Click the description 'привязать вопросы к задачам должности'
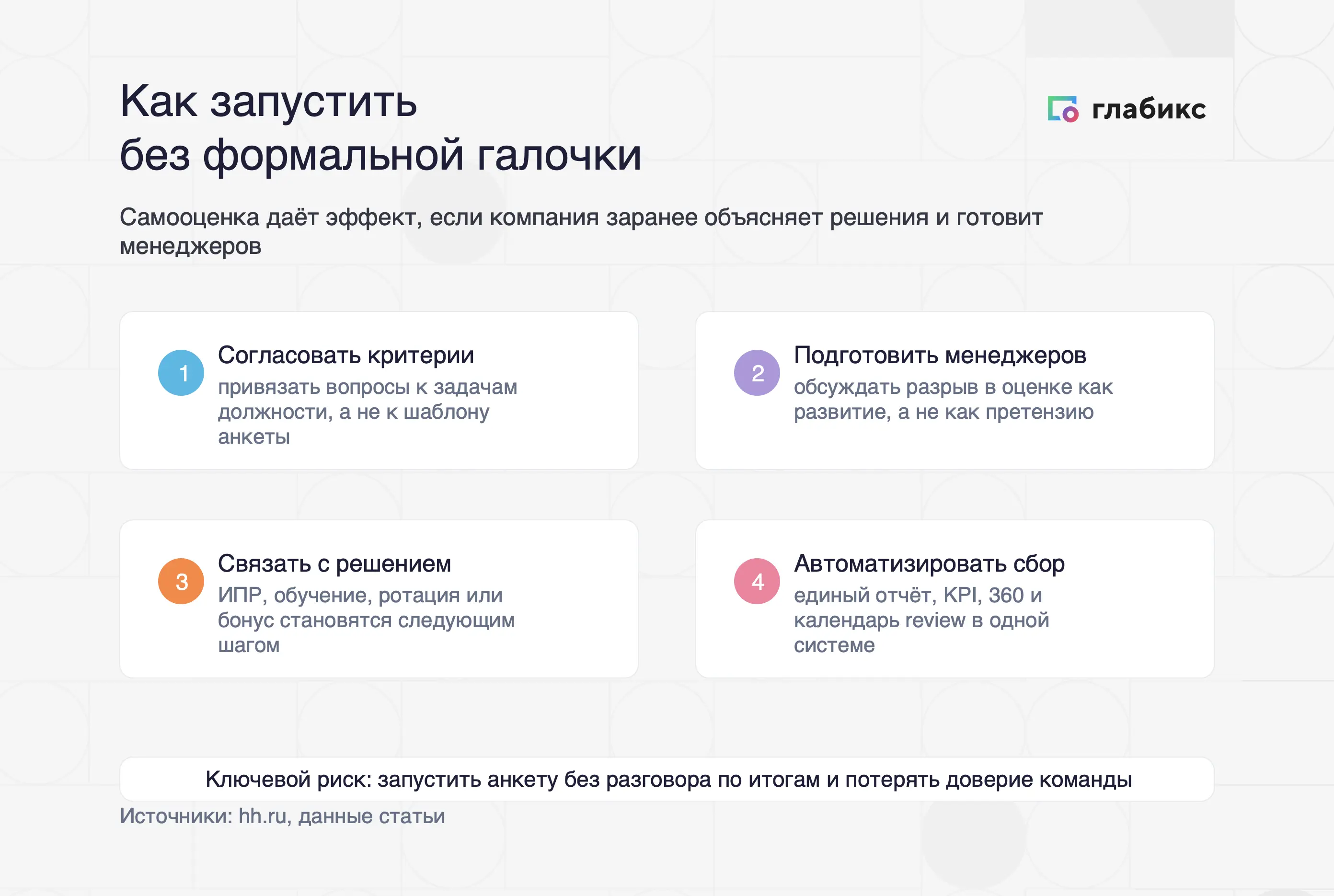Image resolution: width=1334 pixels, height=896 pixels. click(368, 412)
